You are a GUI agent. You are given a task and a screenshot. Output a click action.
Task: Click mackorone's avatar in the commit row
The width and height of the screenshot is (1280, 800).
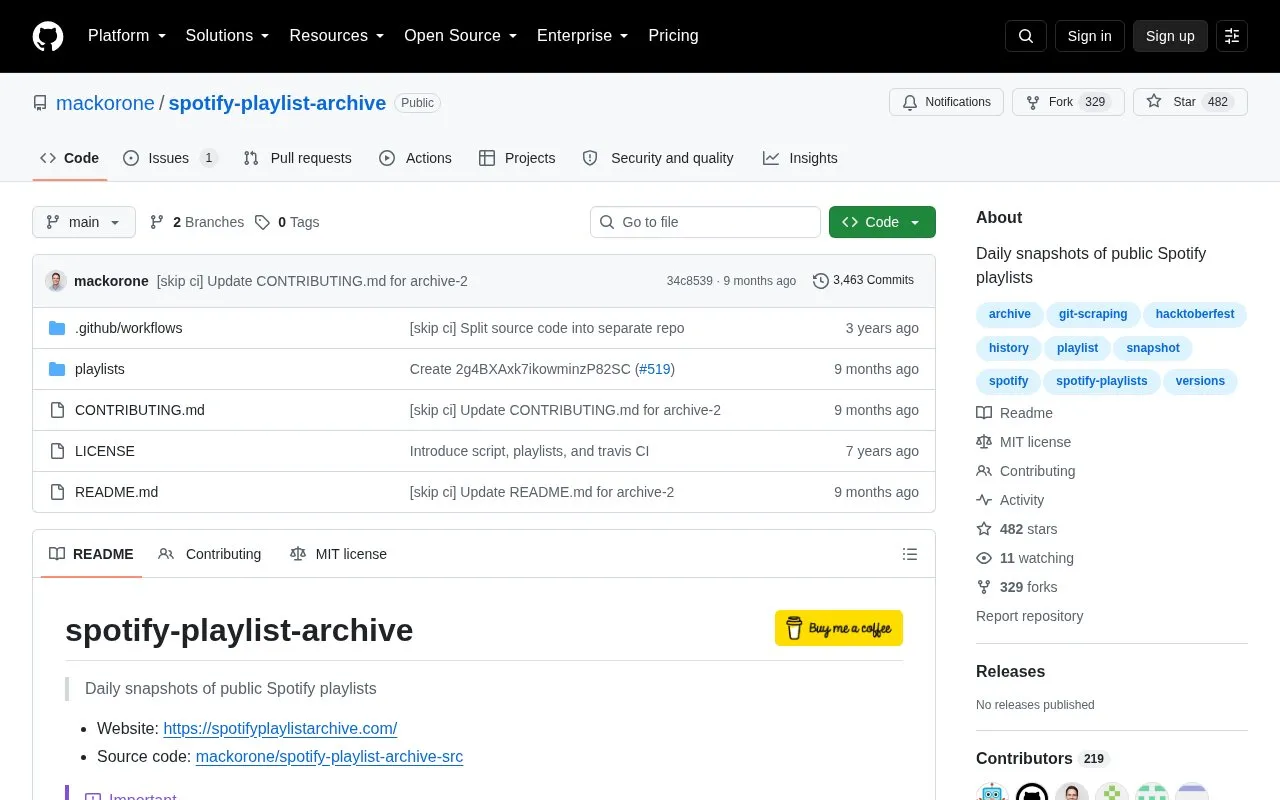click(x=56, y=281)
